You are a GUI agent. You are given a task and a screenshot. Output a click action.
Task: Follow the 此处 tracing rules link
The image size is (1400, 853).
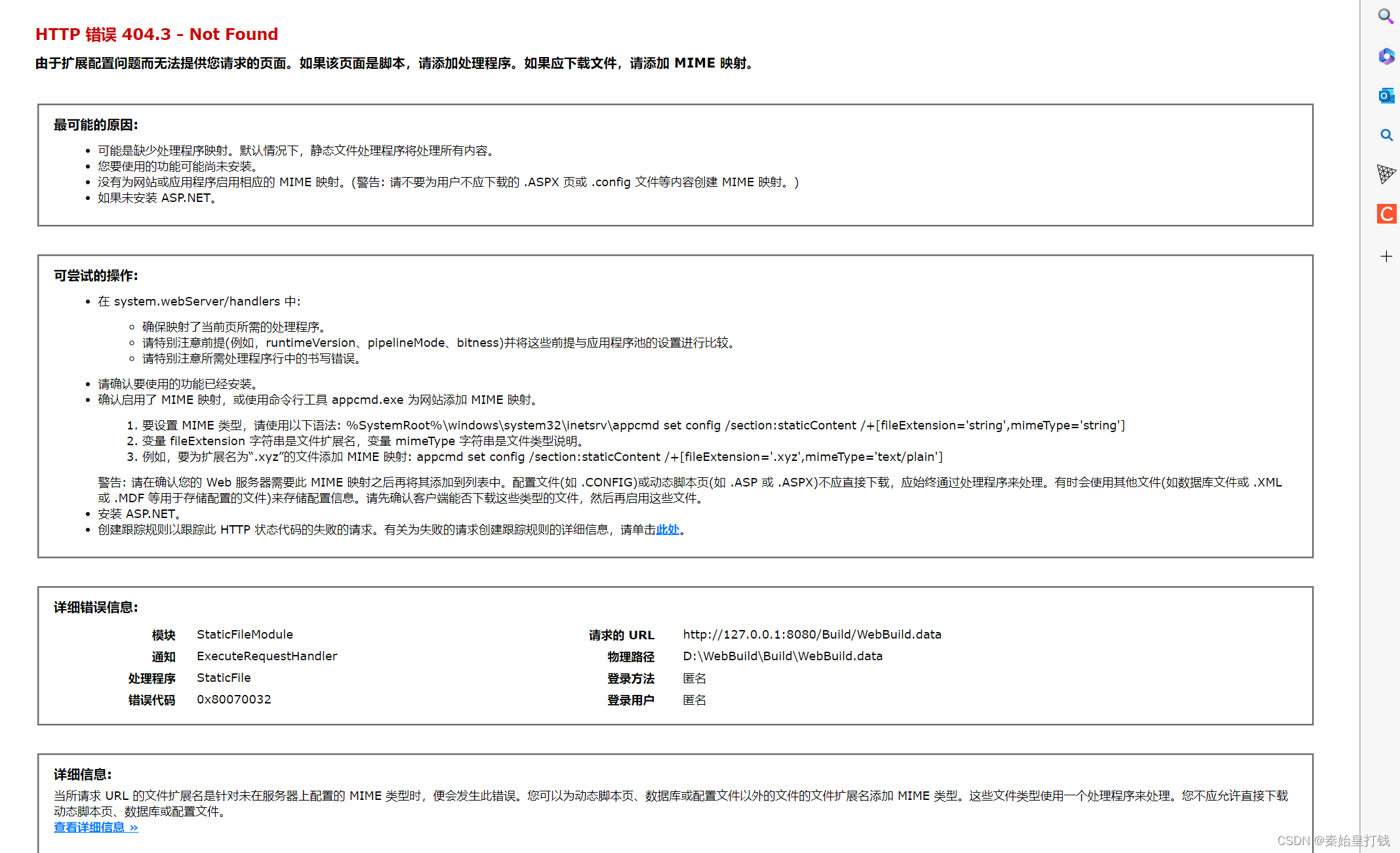point(668,530)
